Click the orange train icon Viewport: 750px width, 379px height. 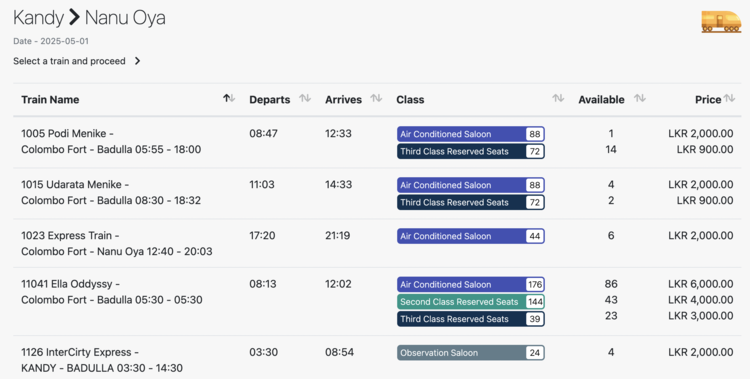(x=721, y=22)
